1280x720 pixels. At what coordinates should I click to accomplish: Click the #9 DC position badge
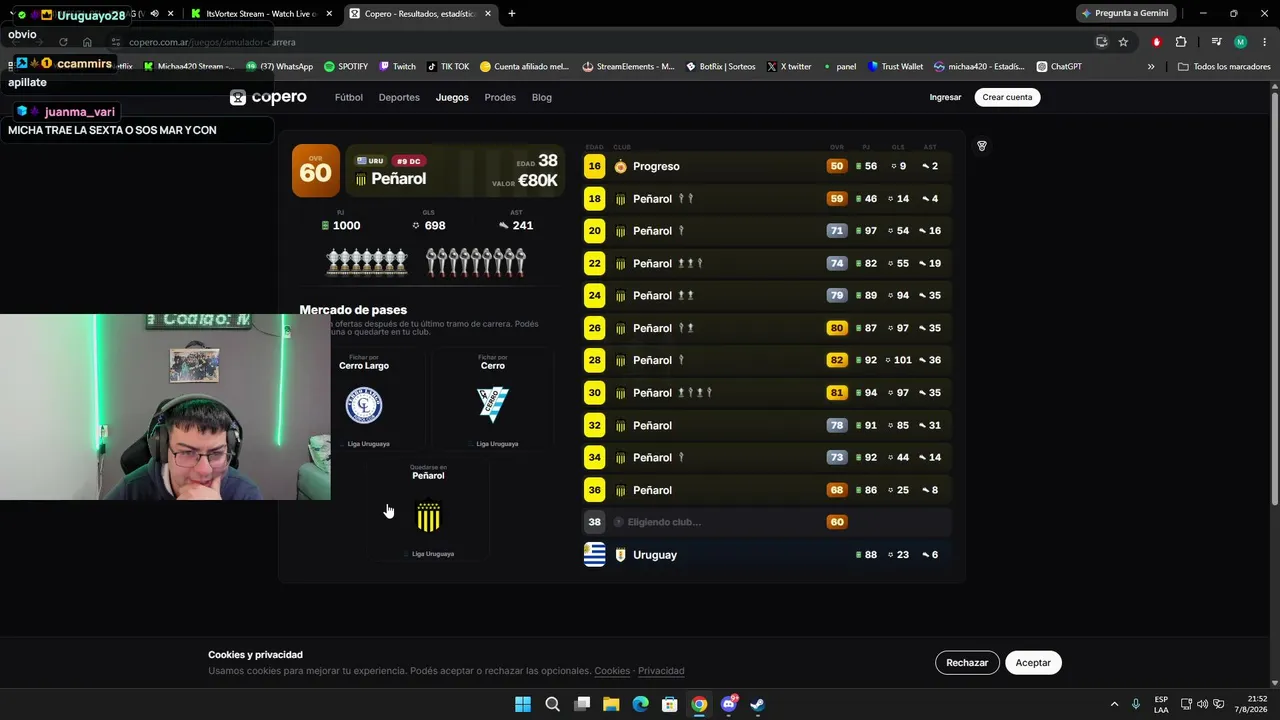click(407, 161)
